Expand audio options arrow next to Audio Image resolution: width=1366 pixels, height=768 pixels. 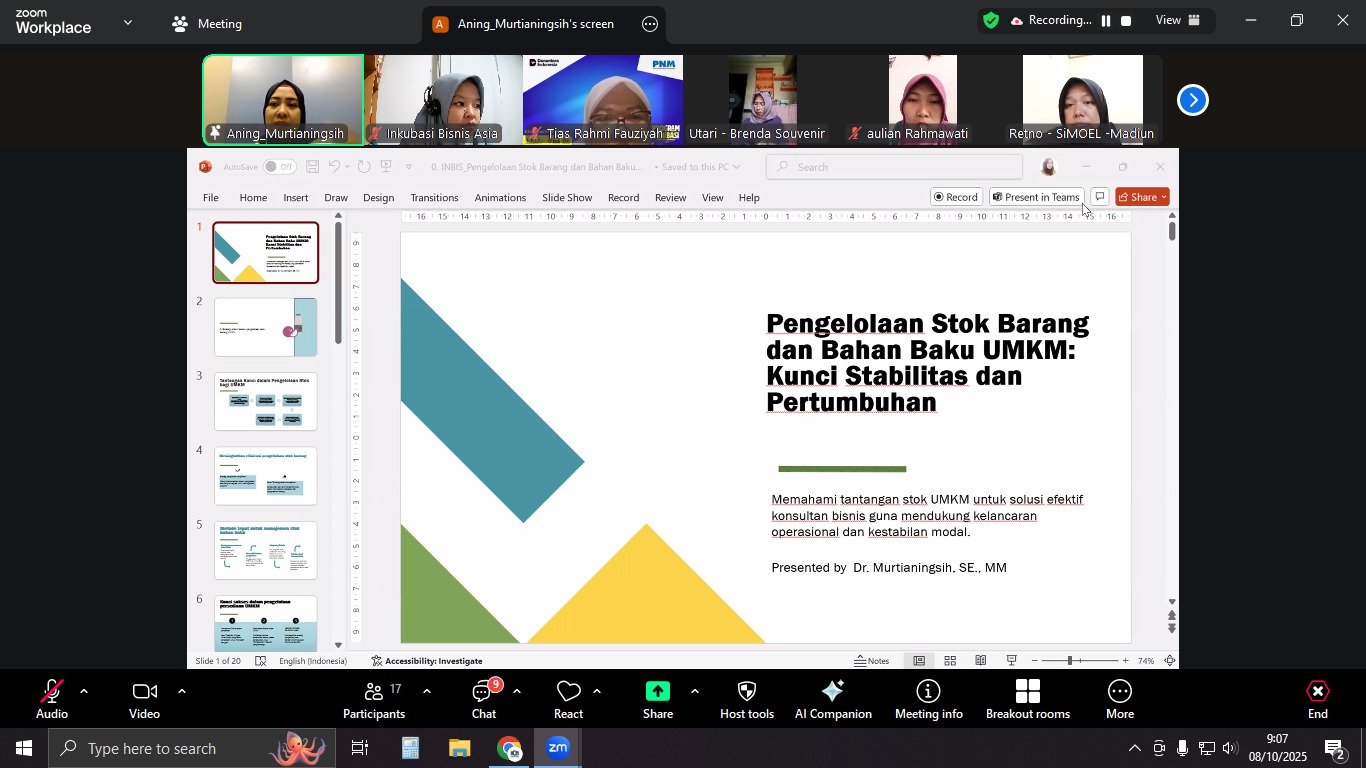[84, 691]
